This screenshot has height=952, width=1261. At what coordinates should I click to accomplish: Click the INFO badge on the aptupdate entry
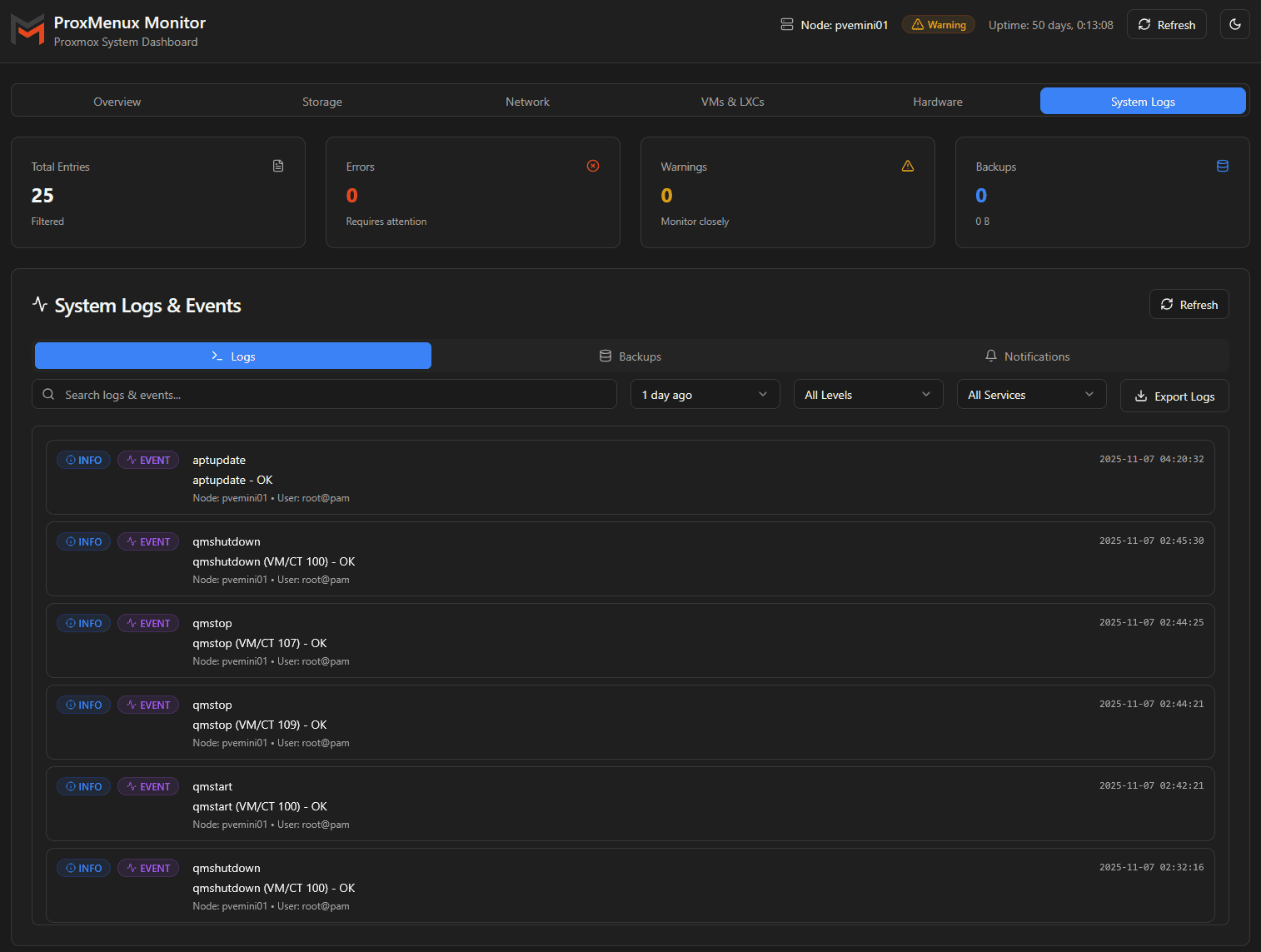tap(83, 459)
